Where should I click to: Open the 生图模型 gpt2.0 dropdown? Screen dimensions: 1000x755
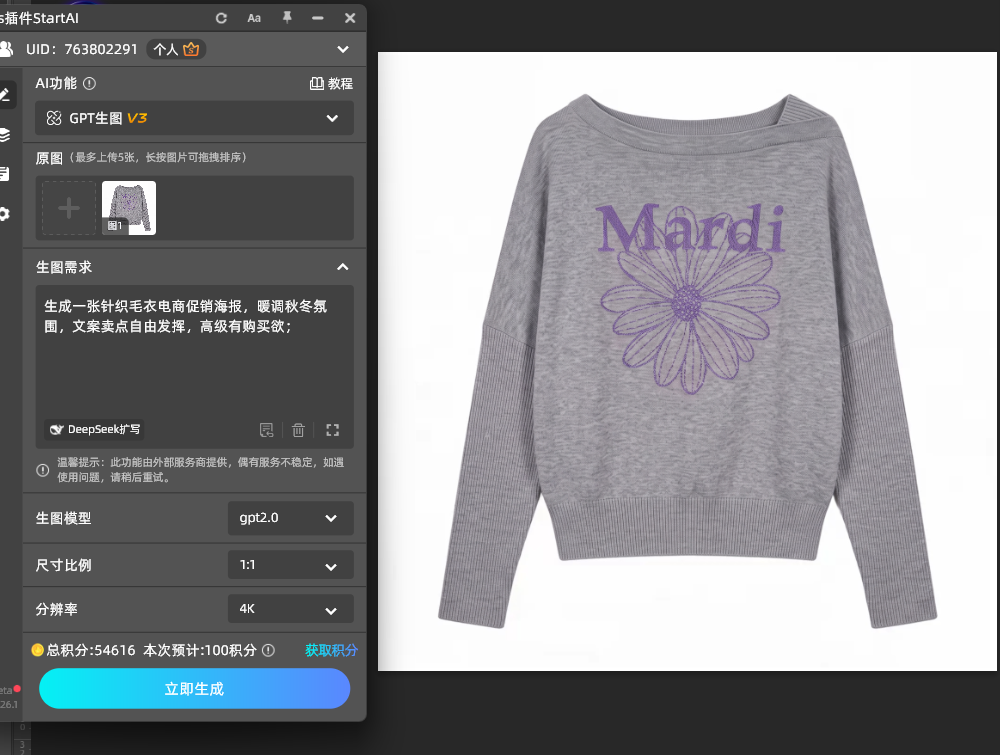click(291, 518)
